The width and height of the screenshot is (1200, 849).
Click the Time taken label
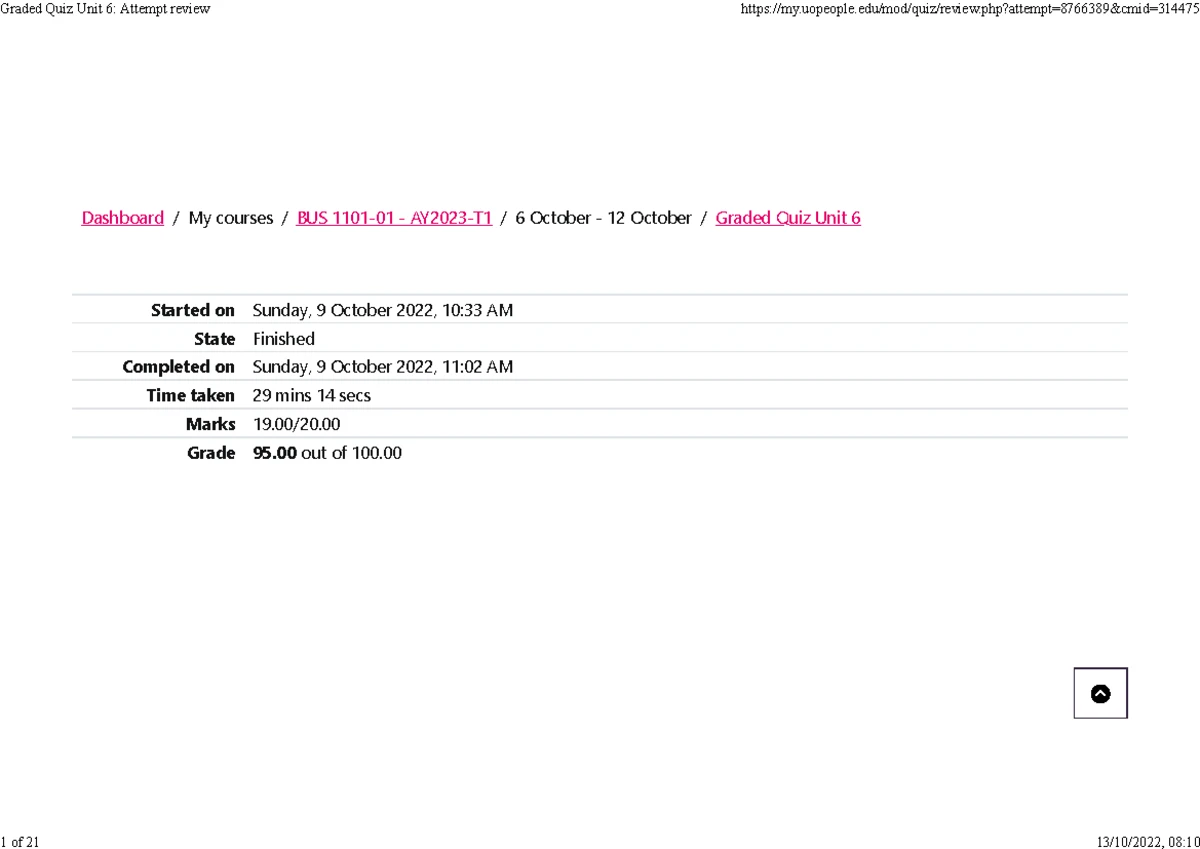pos(191,395)
